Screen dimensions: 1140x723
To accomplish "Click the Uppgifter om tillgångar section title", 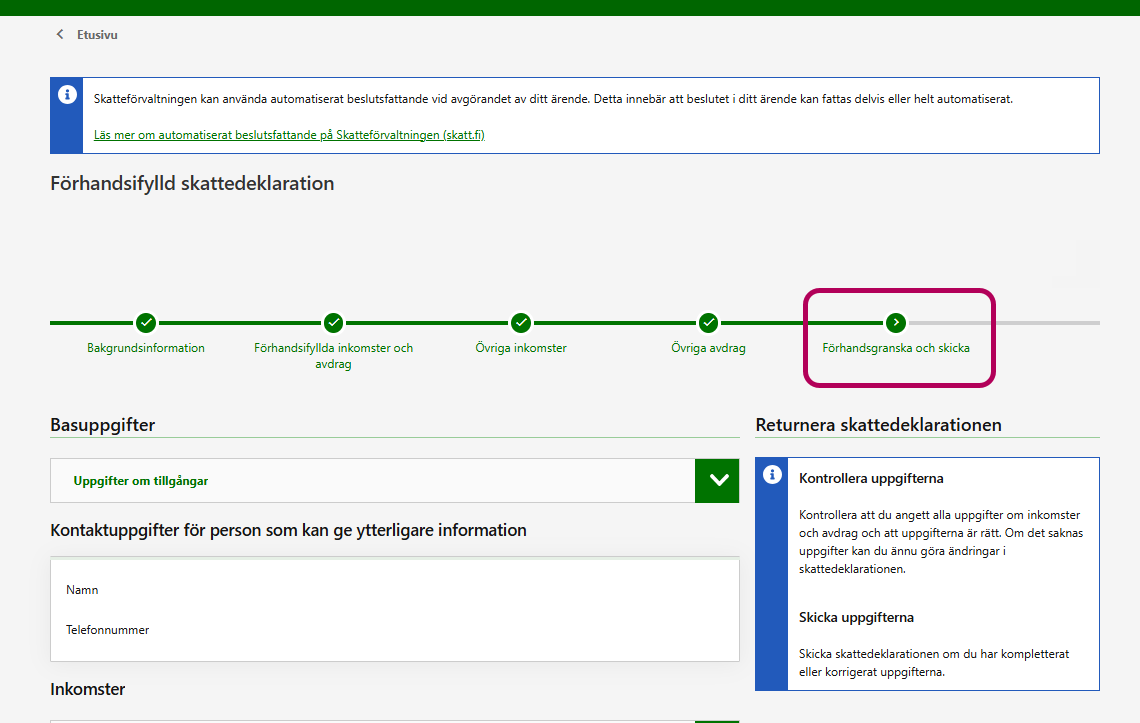I will [x=141, y=481].
